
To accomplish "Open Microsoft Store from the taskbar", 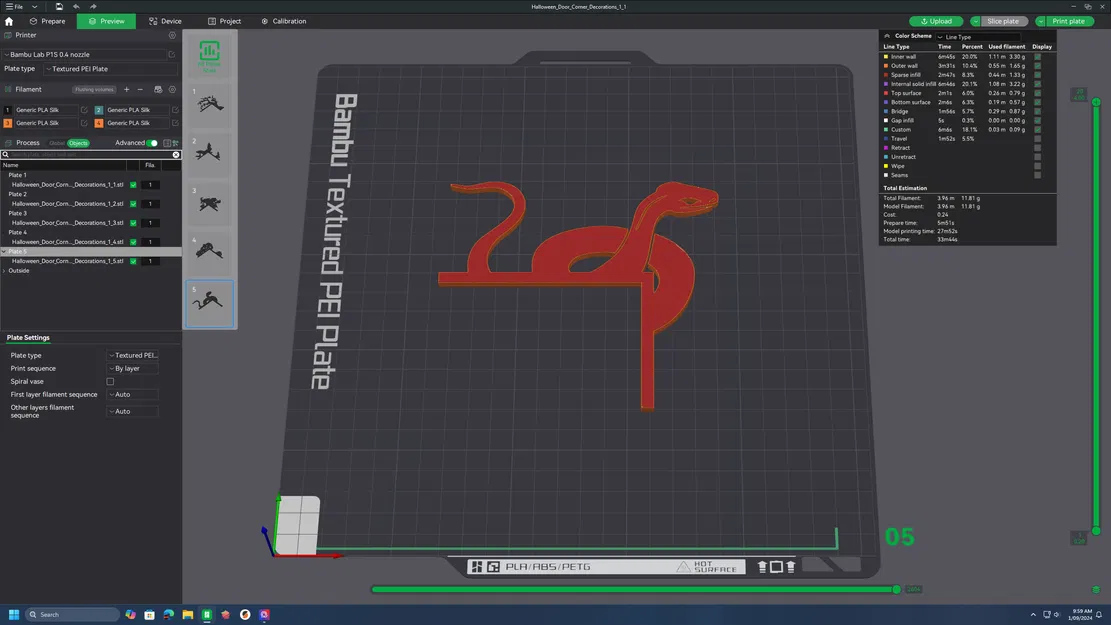I will pos(150,614).
